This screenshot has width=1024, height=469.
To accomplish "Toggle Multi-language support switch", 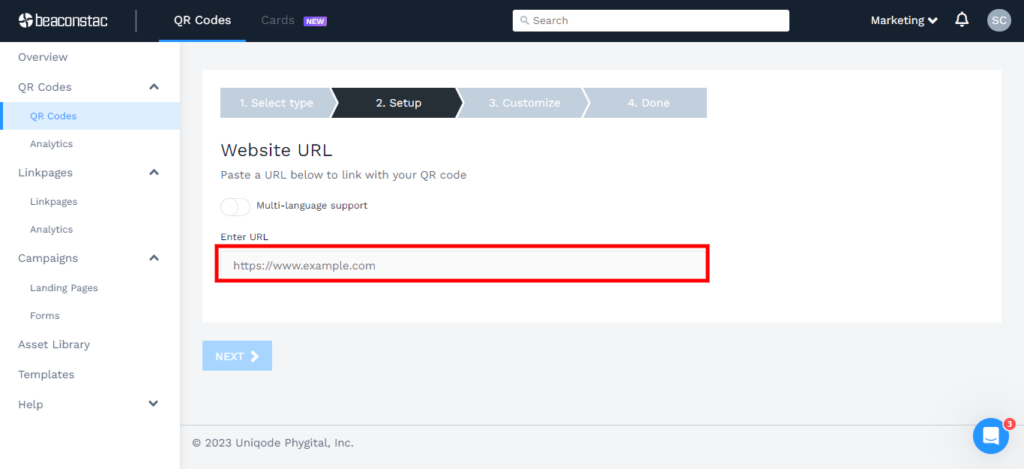I will tap(235, 206).
